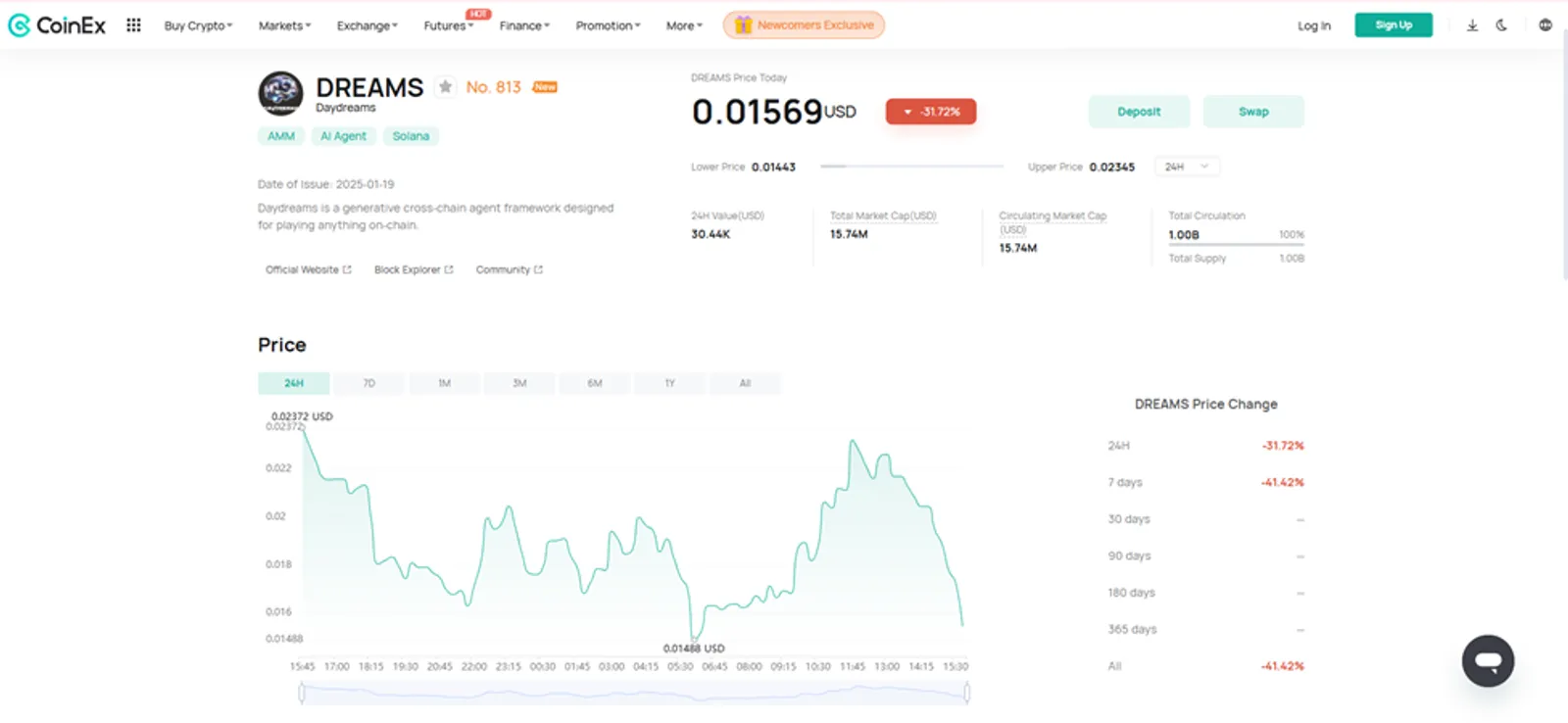Expand the Buy Crypto menu
Screen dimensions: 1568x723
coord(198,25)
